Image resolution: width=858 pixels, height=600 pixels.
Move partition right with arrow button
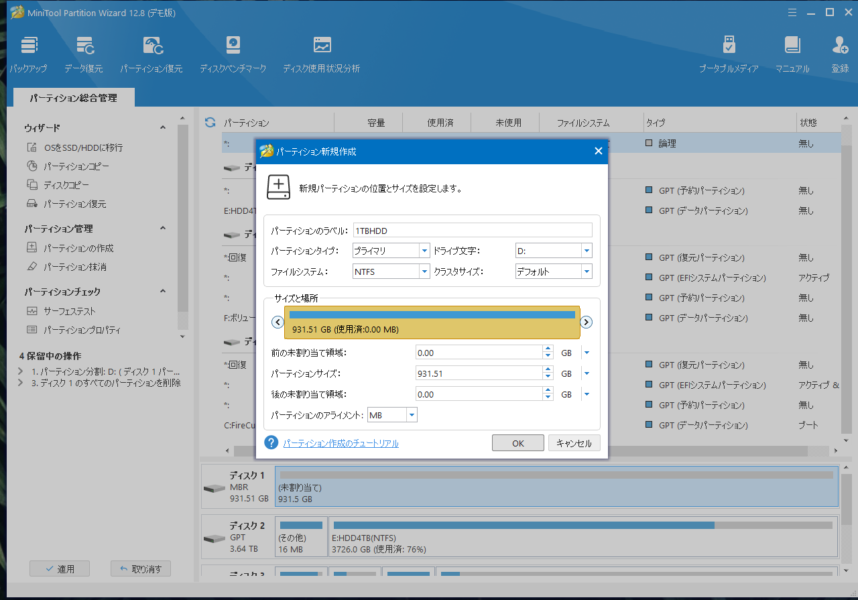pyautogui.click(x=586, y=322)
